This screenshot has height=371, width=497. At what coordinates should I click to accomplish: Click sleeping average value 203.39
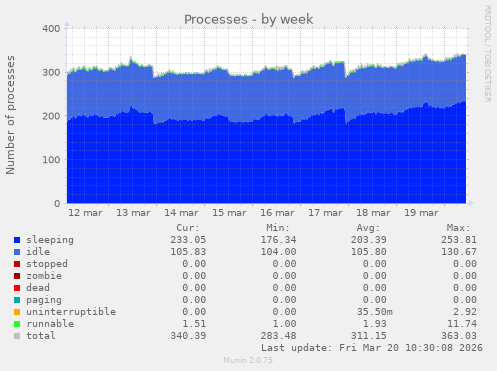click(369, 240)
